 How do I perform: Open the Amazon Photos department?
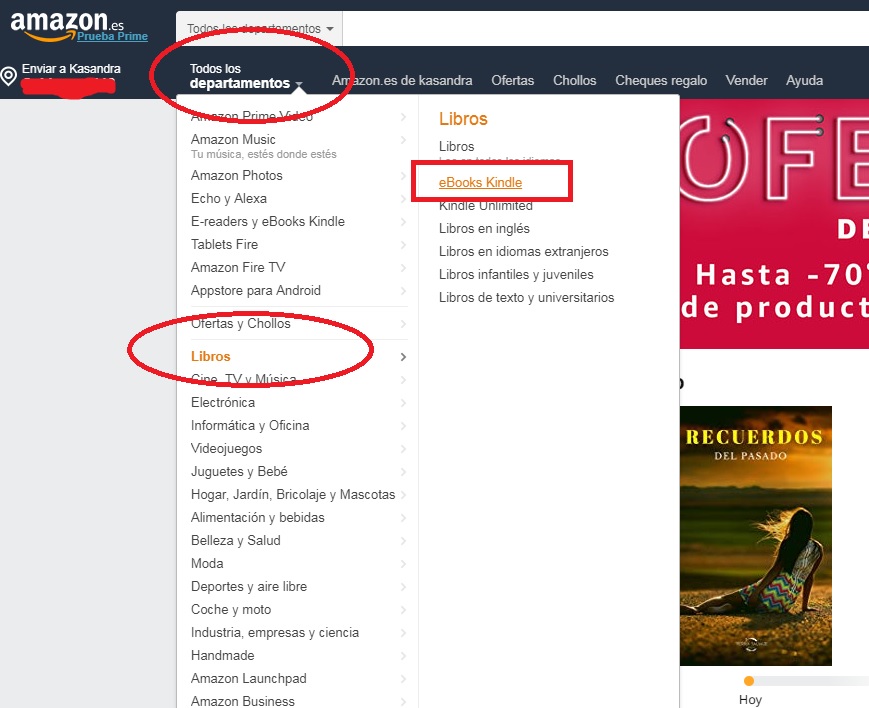236,175
